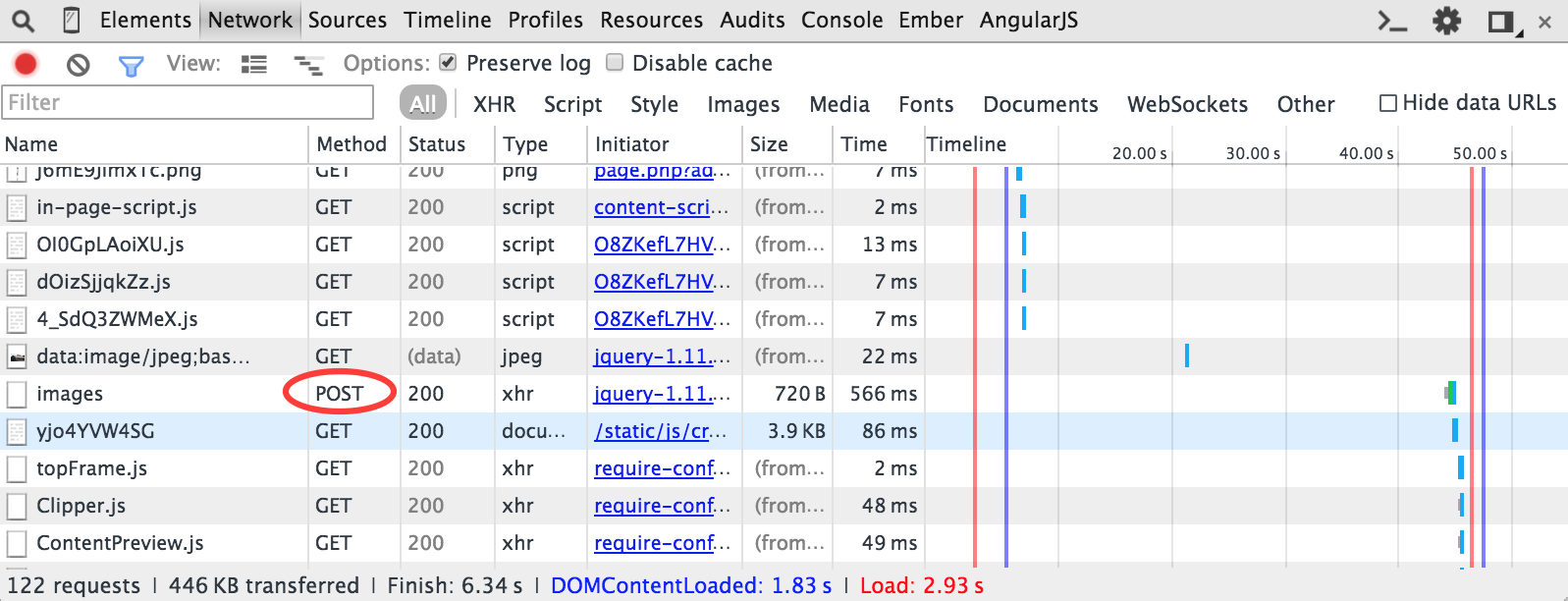Image resolution: width=1568 pixels, height=601 pixels.
Task: Uncheck the Preserve log checkbox
Action: click(449, 63)
